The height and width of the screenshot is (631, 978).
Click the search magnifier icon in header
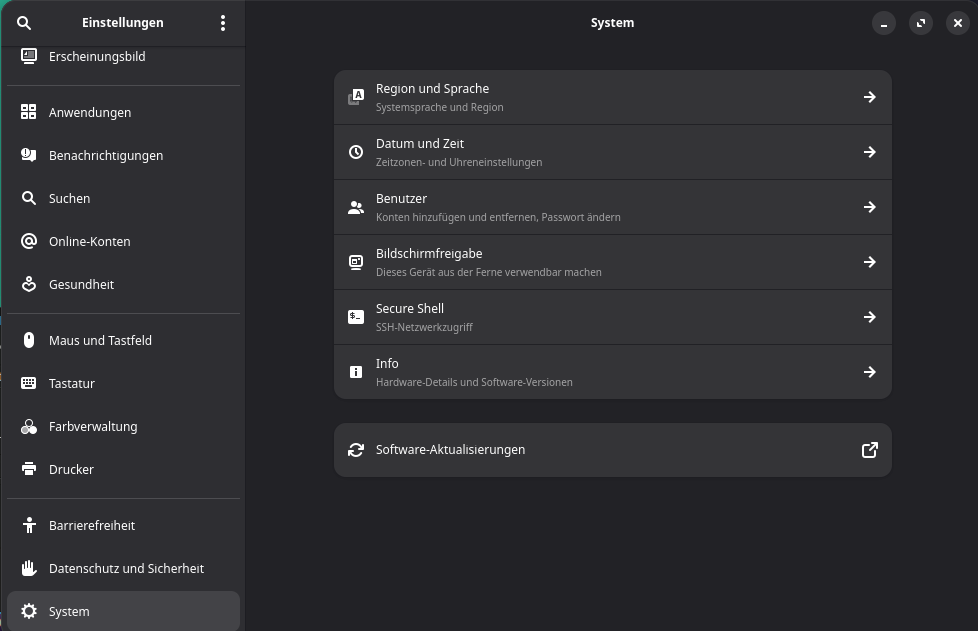tap(25, 23)
